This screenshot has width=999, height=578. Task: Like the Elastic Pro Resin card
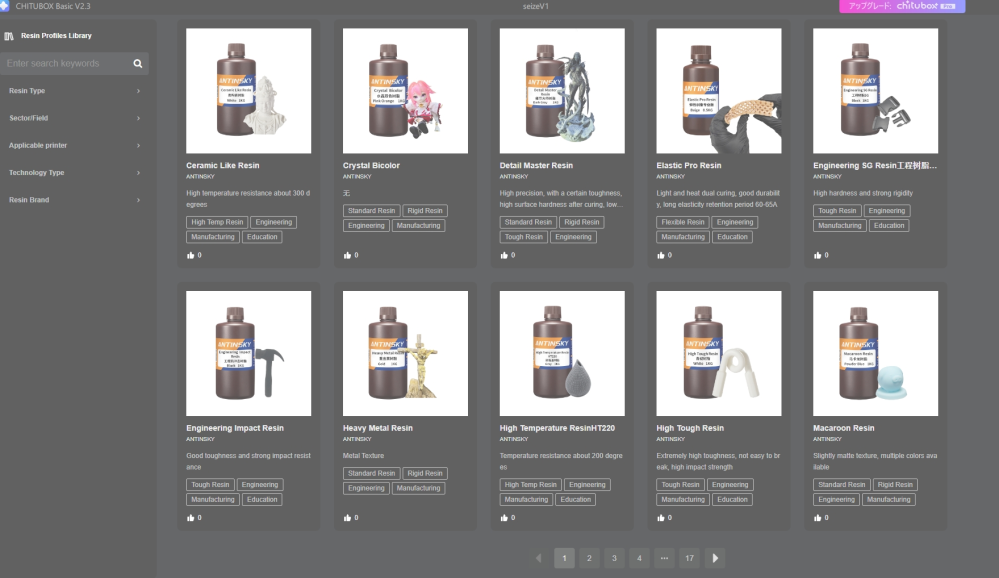660,256
